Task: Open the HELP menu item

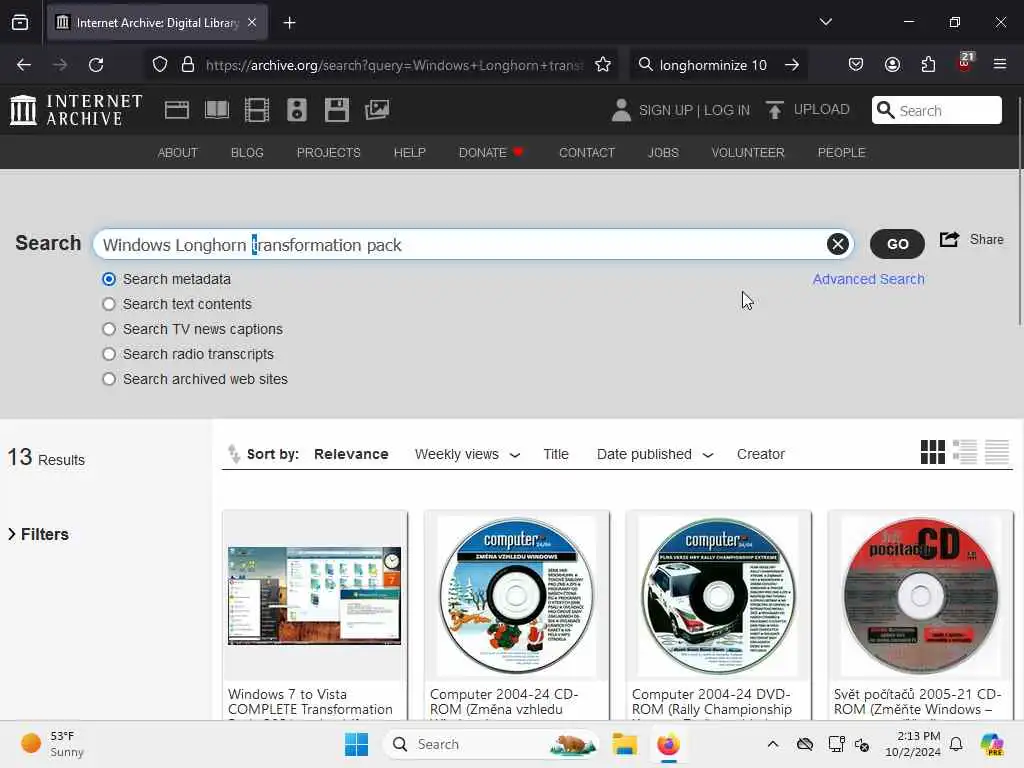Action: click(x=409, y=152)
